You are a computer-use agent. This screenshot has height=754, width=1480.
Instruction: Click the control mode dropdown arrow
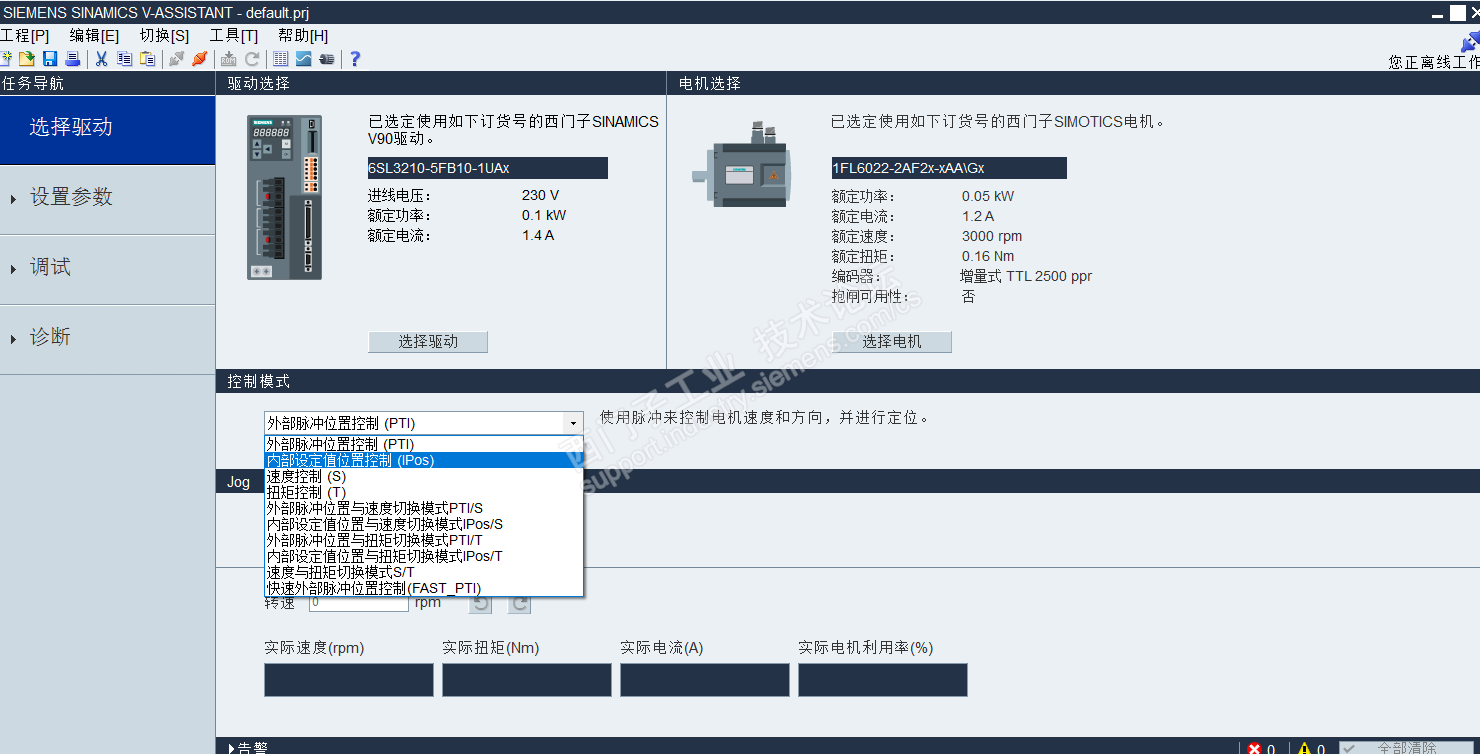click(x=572, y=423)
